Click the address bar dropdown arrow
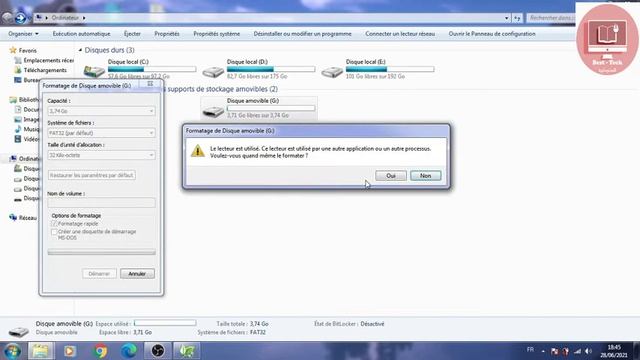Screen dimensions: 640x360 (506, 18)
